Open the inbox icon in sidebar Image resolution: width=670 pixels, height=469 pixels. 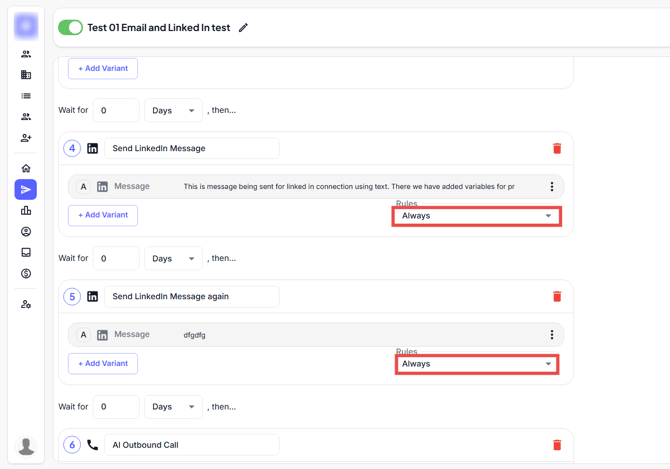[x=26, y=252]
